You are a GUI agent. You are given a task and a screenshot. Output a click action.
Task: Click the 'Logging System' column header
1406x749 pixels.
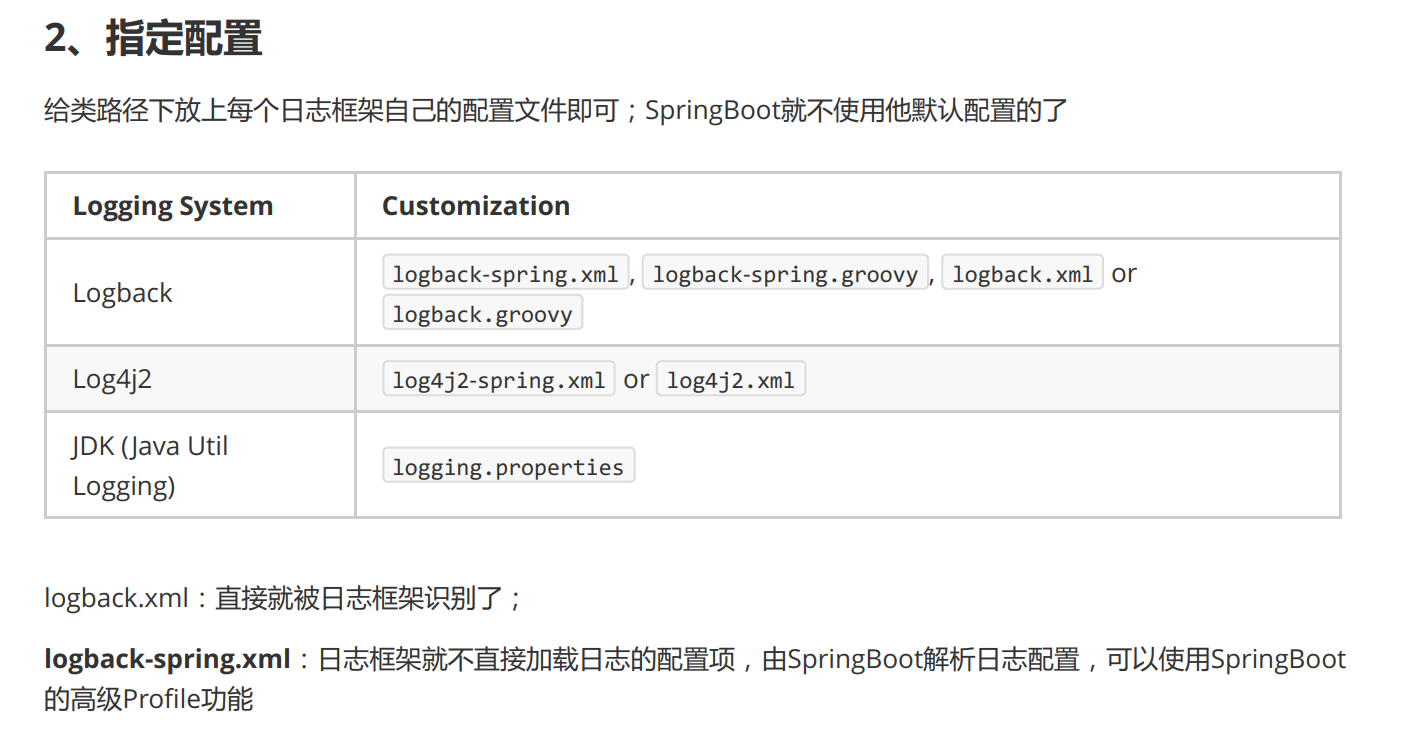(x=173, y=206)
